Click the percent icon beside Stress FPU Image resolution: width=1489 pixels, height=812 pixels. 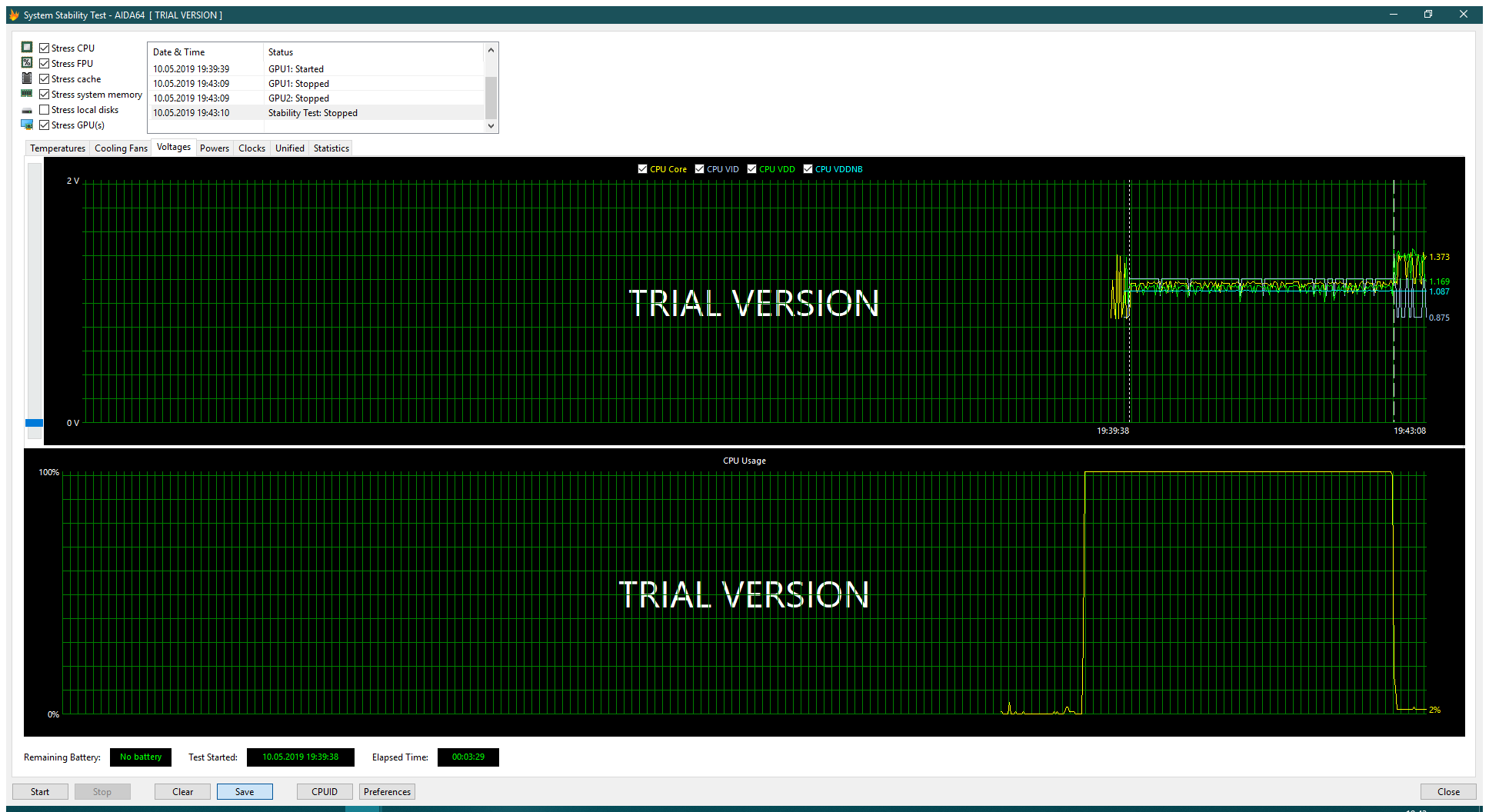point(27,63)
